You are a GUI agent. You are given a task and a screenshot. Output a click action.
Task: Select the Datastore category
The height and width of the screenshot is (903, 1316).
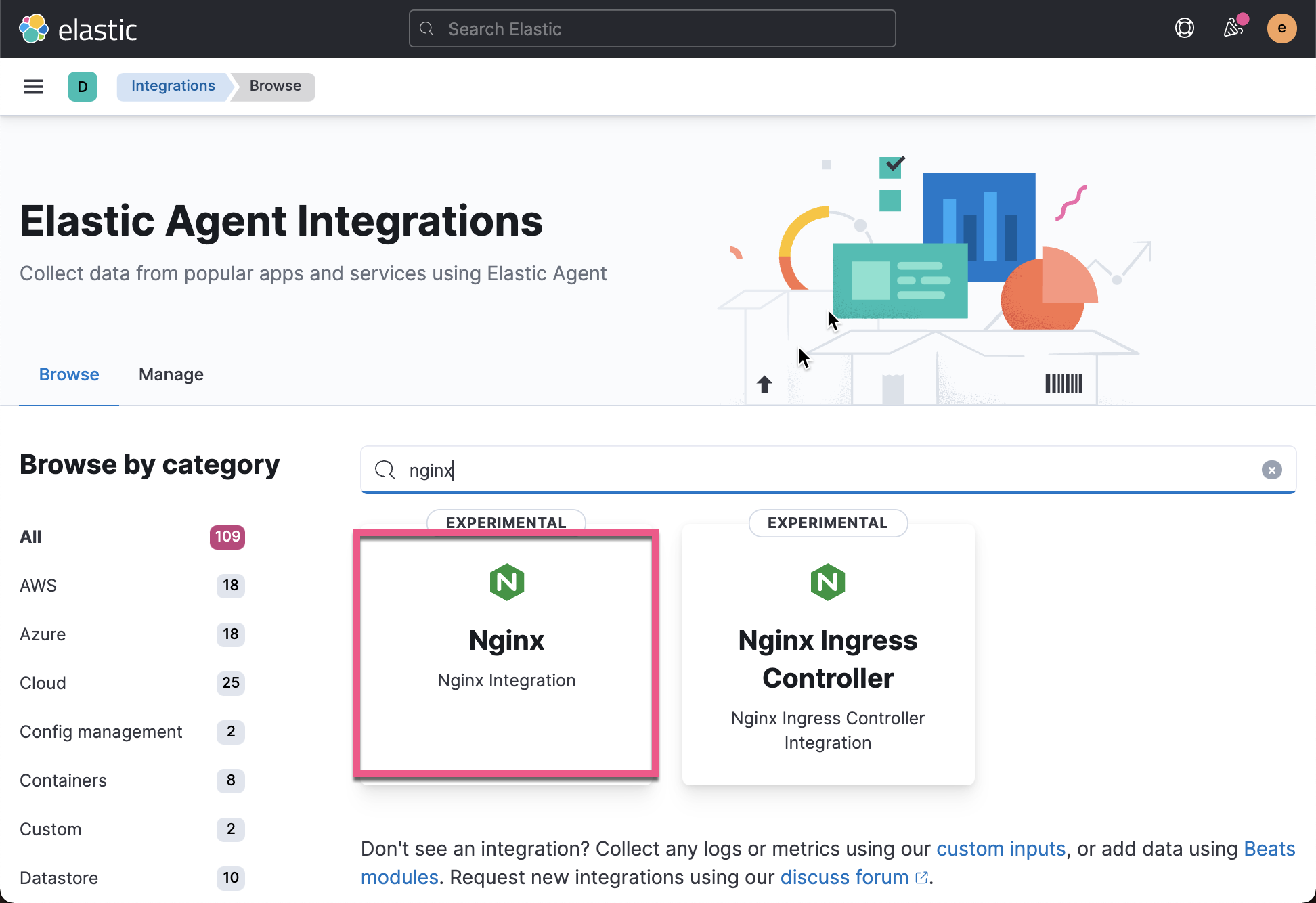[x=59, y=878]
